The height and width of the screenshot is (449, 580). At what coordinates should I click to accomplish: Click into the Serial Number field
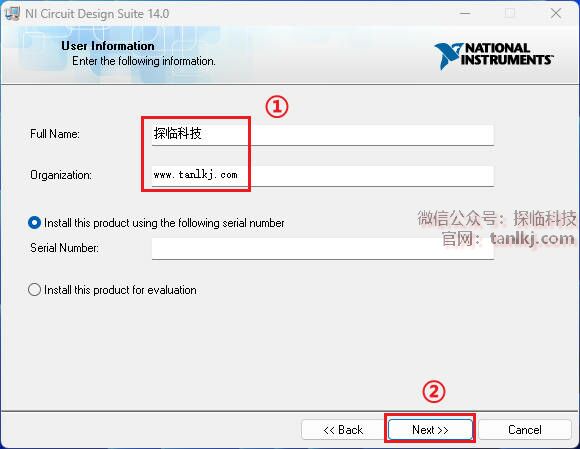(323, 249)
